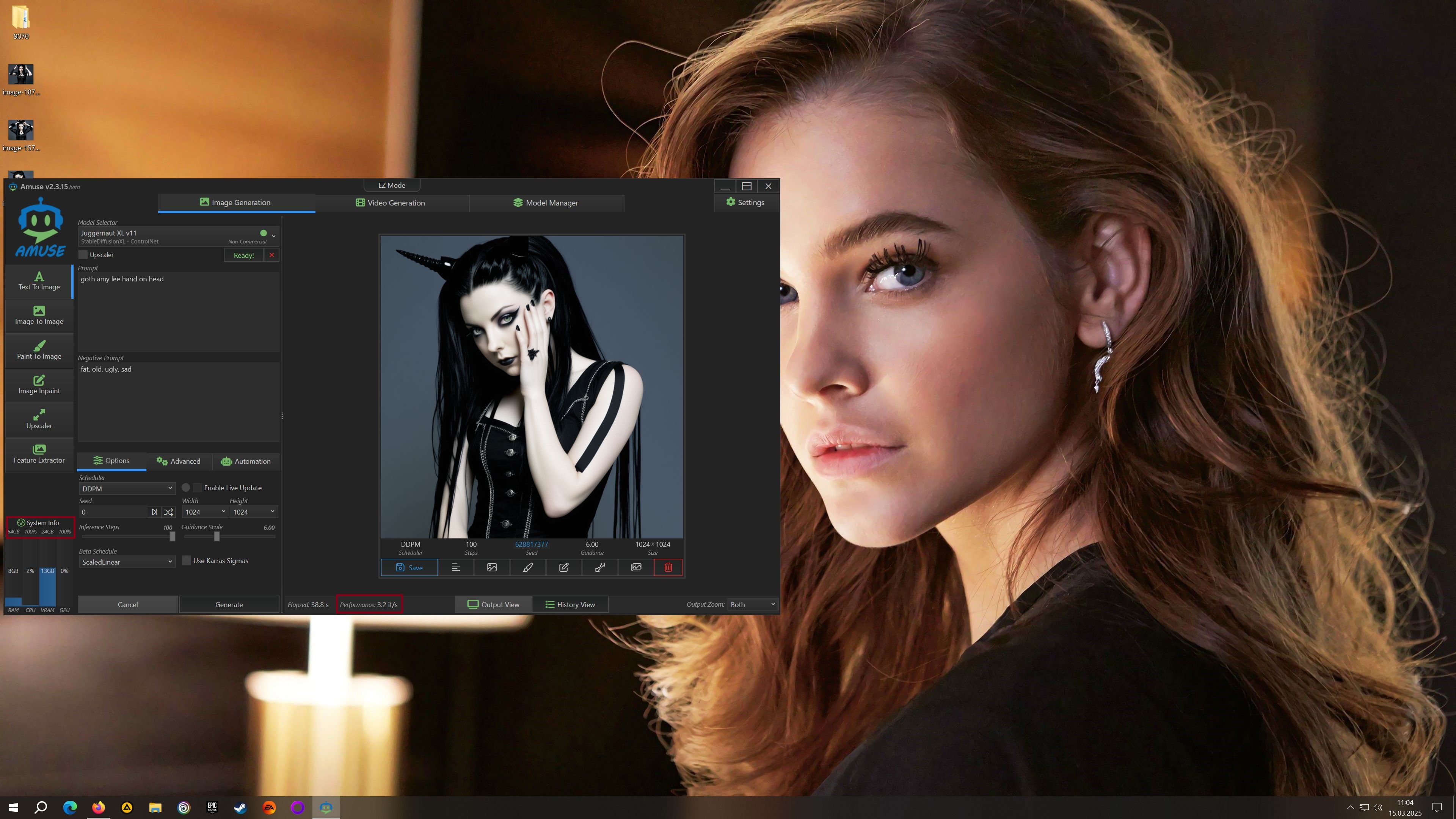Click the copy parameters lines icon under the image
This screenshot has width=1456, height=819.
(x=455, y=568)
